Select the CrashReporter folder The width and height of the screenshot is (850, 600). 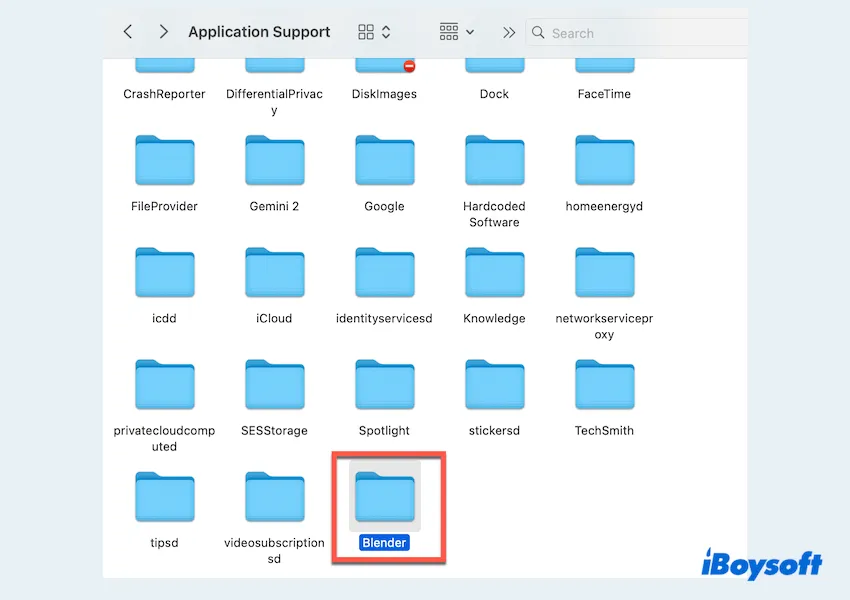click(x=164, y=65)
